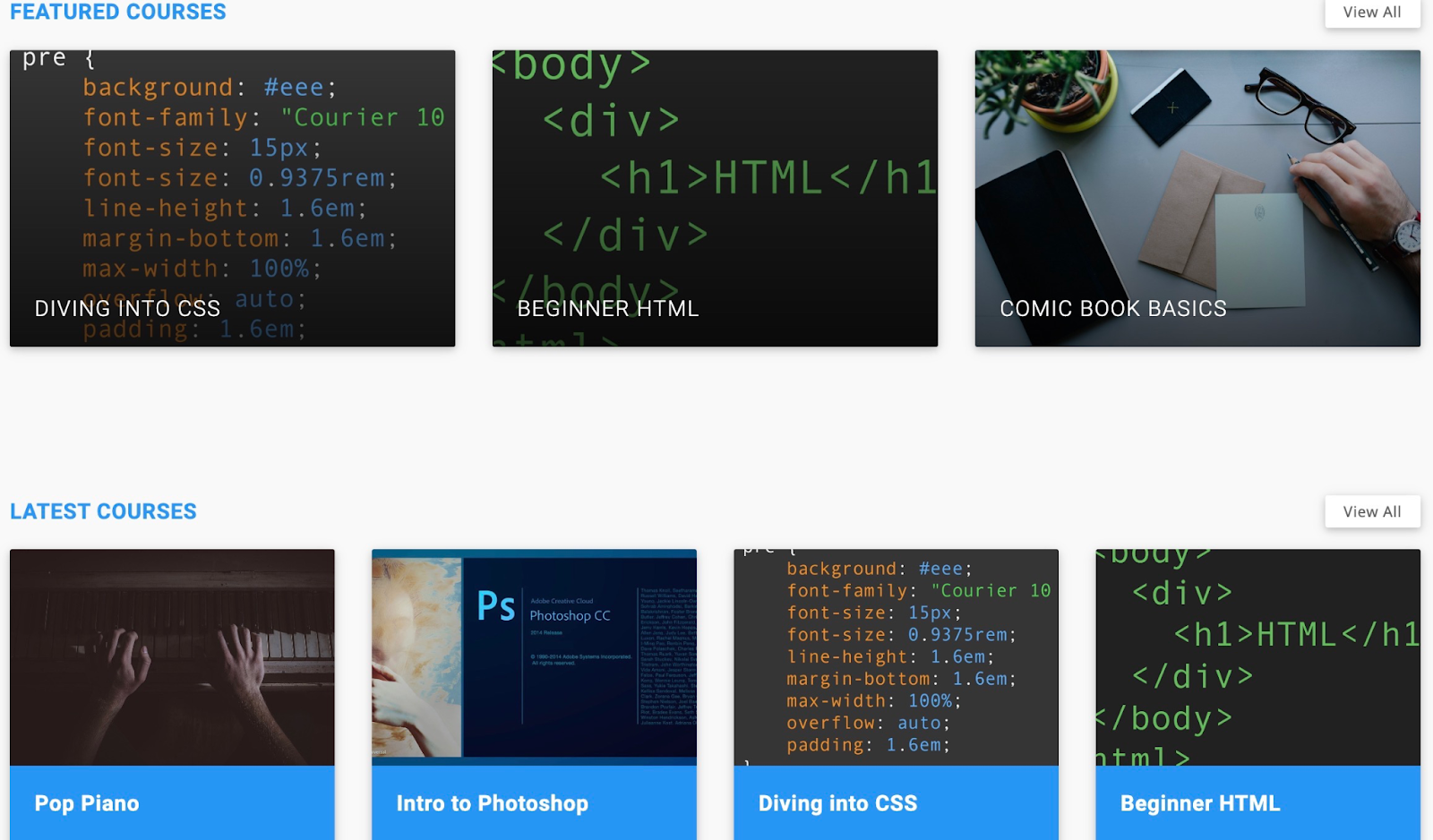1433x840 pixels.
Task: Click 'View All' beside Featured Courses
Action: [x=1372, y=13]
